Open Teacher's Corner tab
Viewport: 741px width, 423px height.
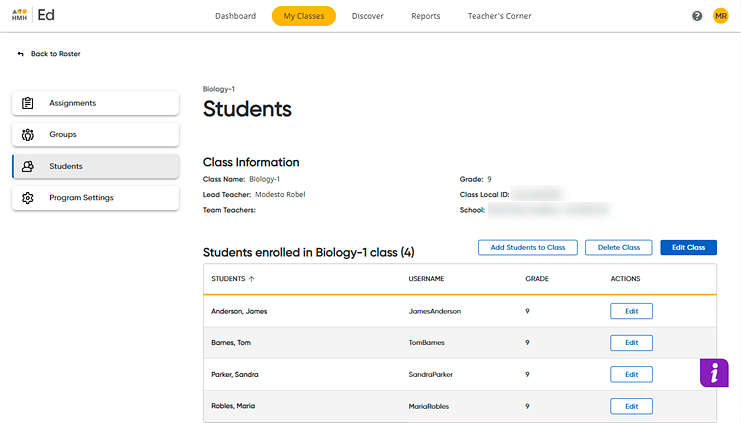500,16
